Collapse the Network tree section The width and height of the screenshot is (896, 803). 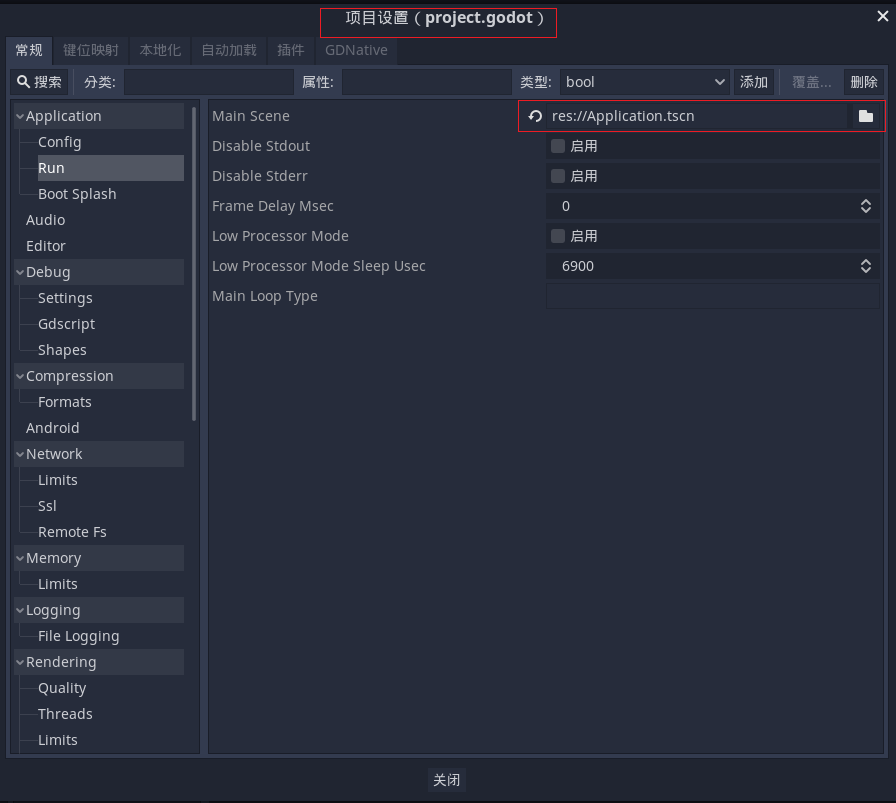(20, 454)
